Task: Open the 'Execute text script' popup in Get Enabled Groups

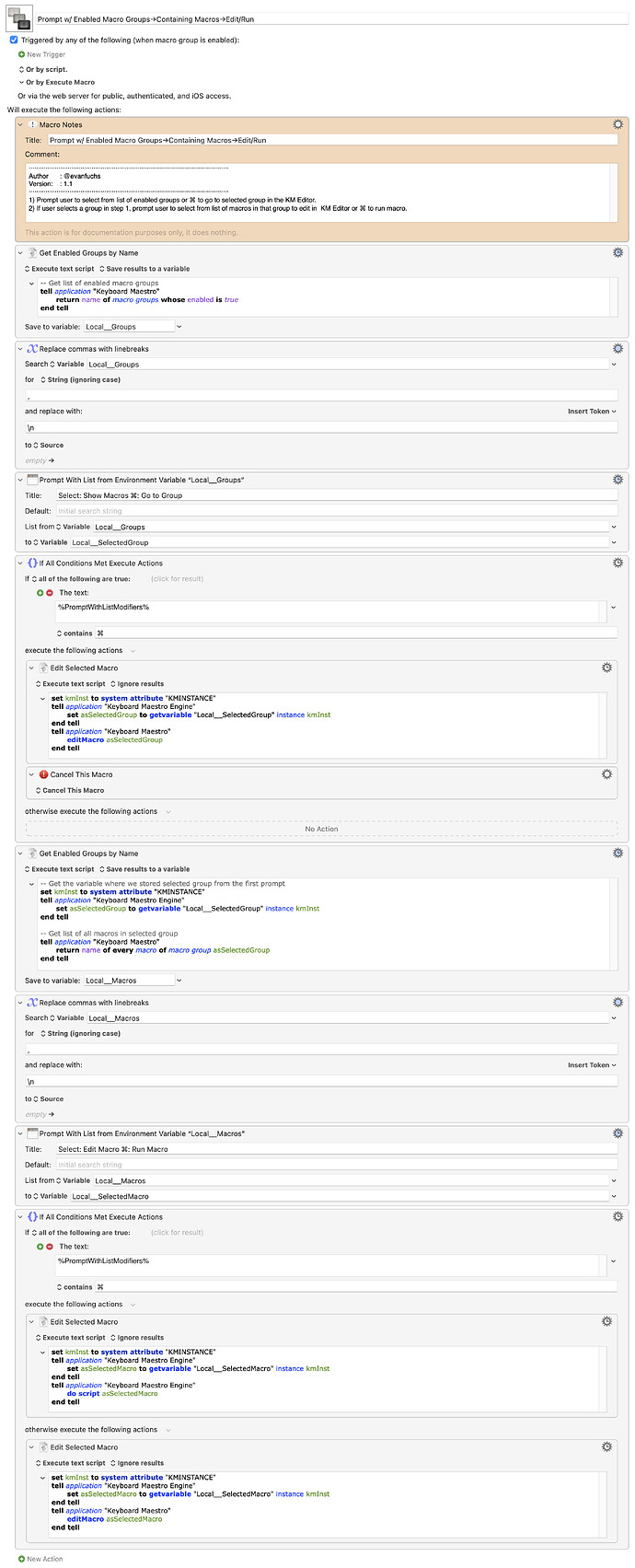Action: point(60,269)
